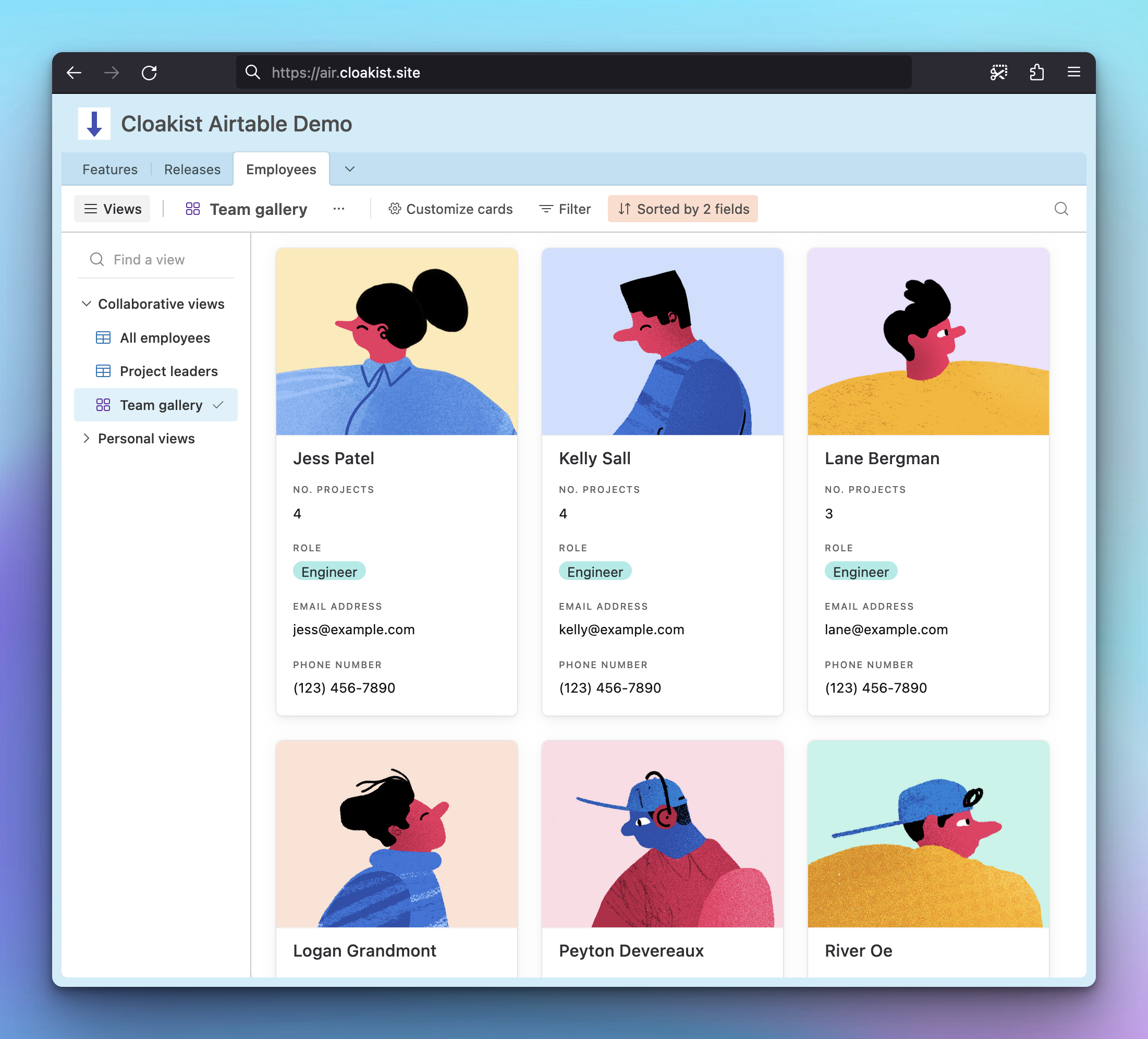This screenshot has height=1039, width=1148.
Task: Open Peyton Devereaux's card photo
Action: pyautogui.click(x=662, y=834)
